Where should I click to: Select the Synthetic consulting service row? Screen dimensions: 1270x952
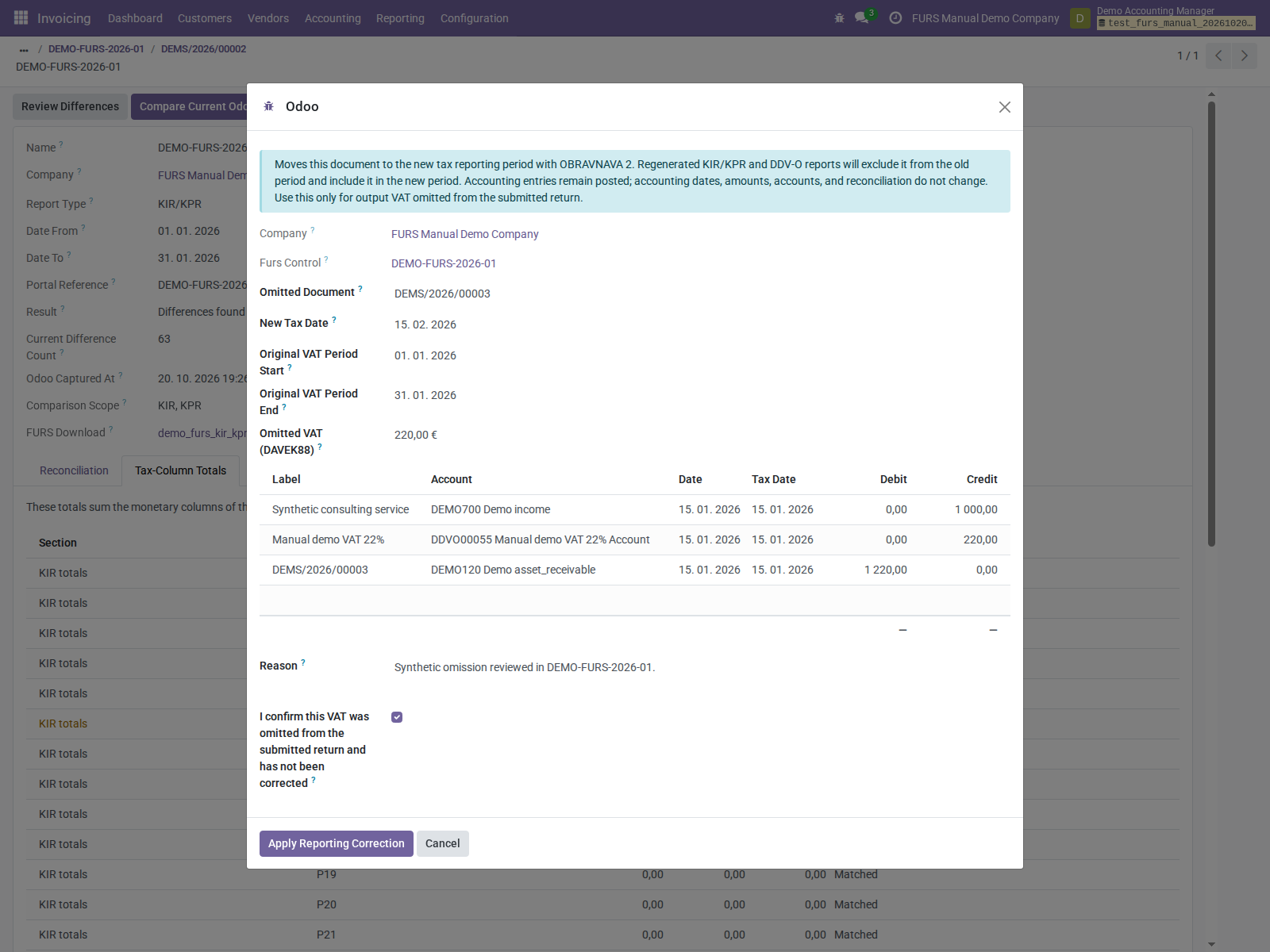click(635, 509)
